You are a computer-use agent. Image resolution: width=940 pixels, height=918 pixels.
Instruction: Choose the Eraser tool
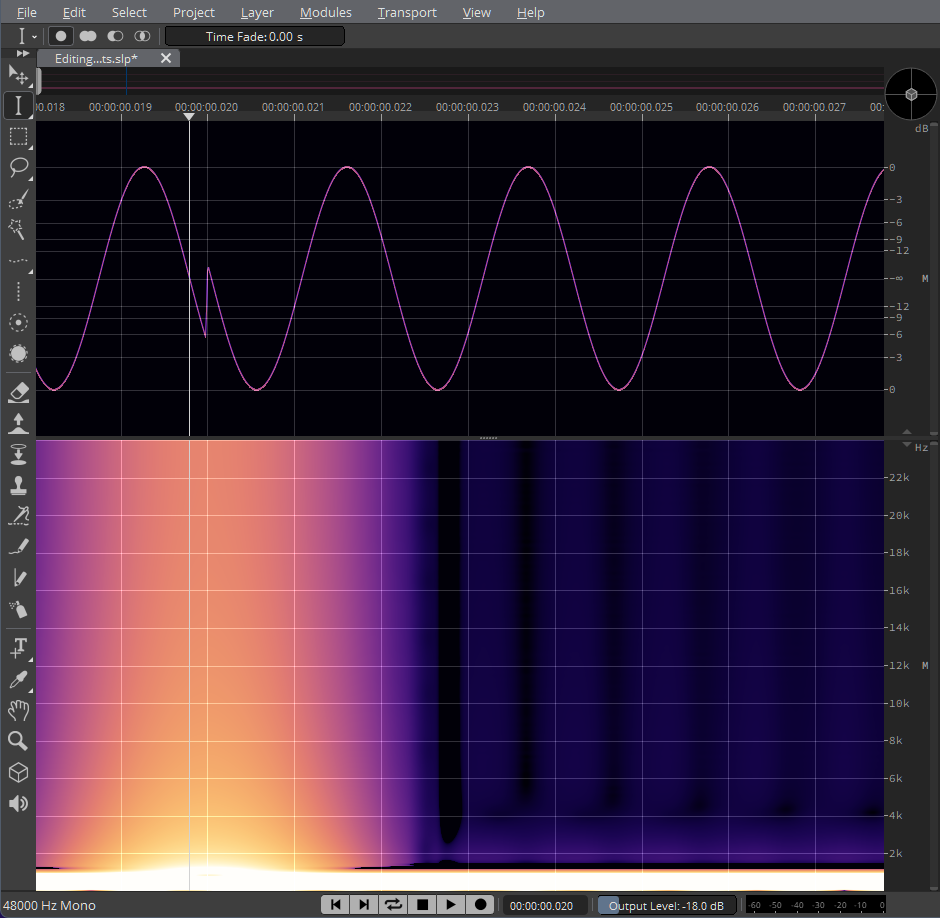pos(18,391)
